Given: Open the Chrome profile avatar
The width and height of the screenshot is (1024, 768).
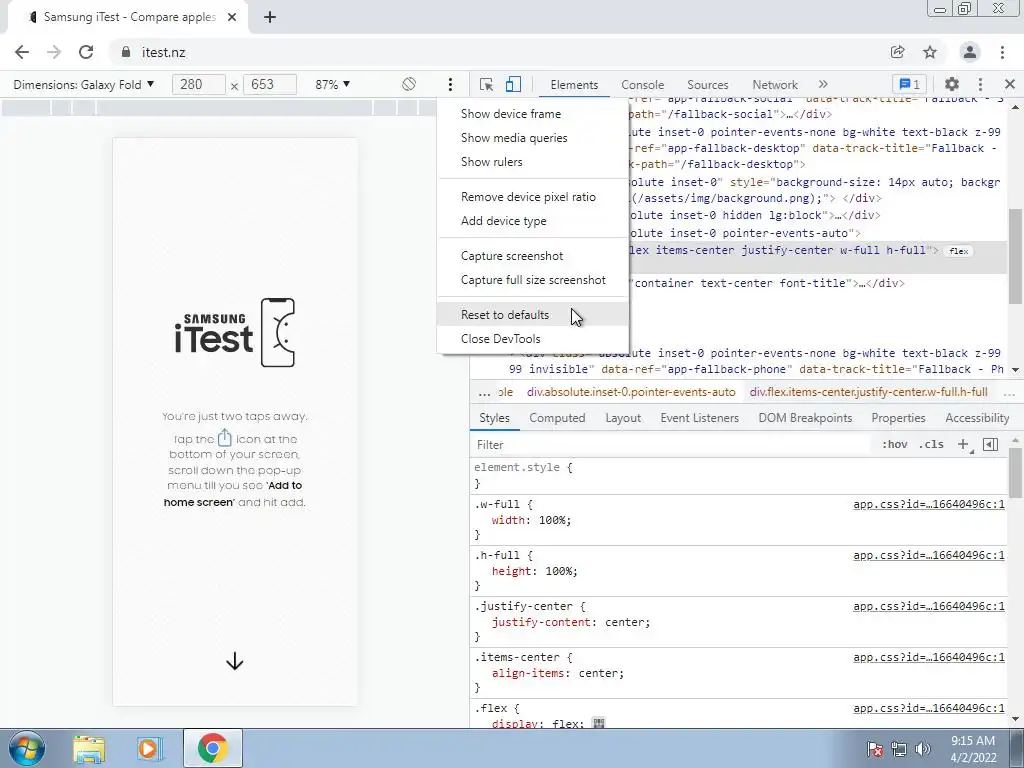Looking at the screenshot, I should coord(970,52).
